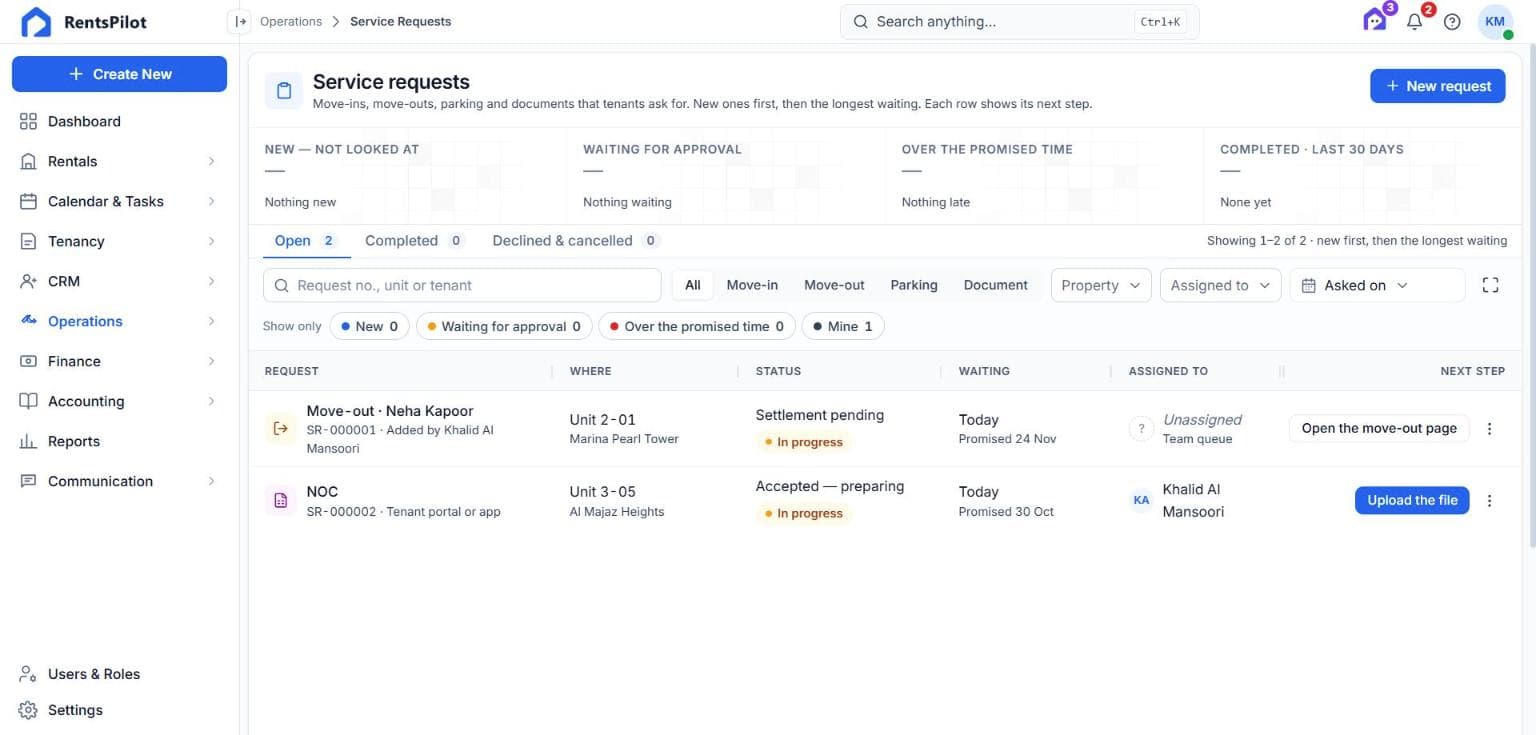Click the Settings gear icon

click(28, 710)
